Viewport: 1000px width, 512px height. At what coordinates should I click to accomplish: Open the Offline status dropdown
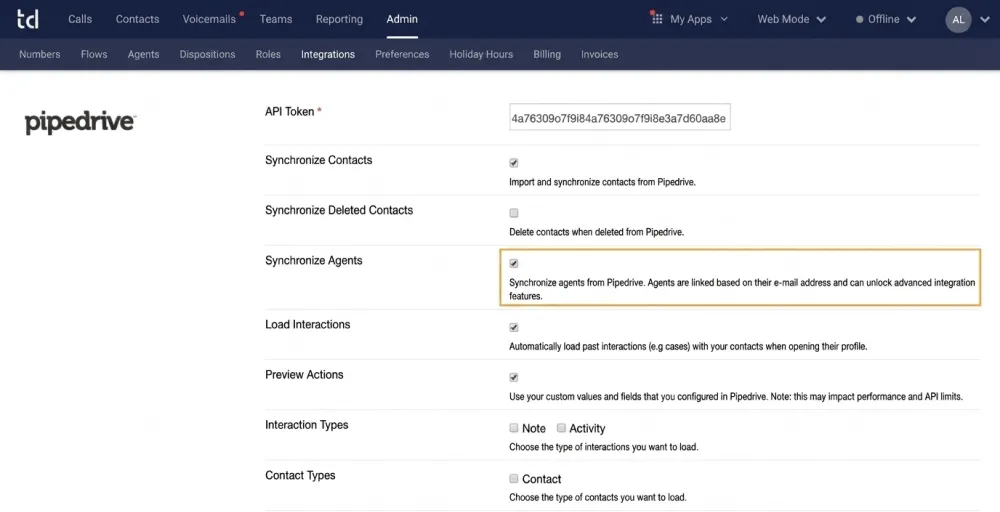click(886, 20)
